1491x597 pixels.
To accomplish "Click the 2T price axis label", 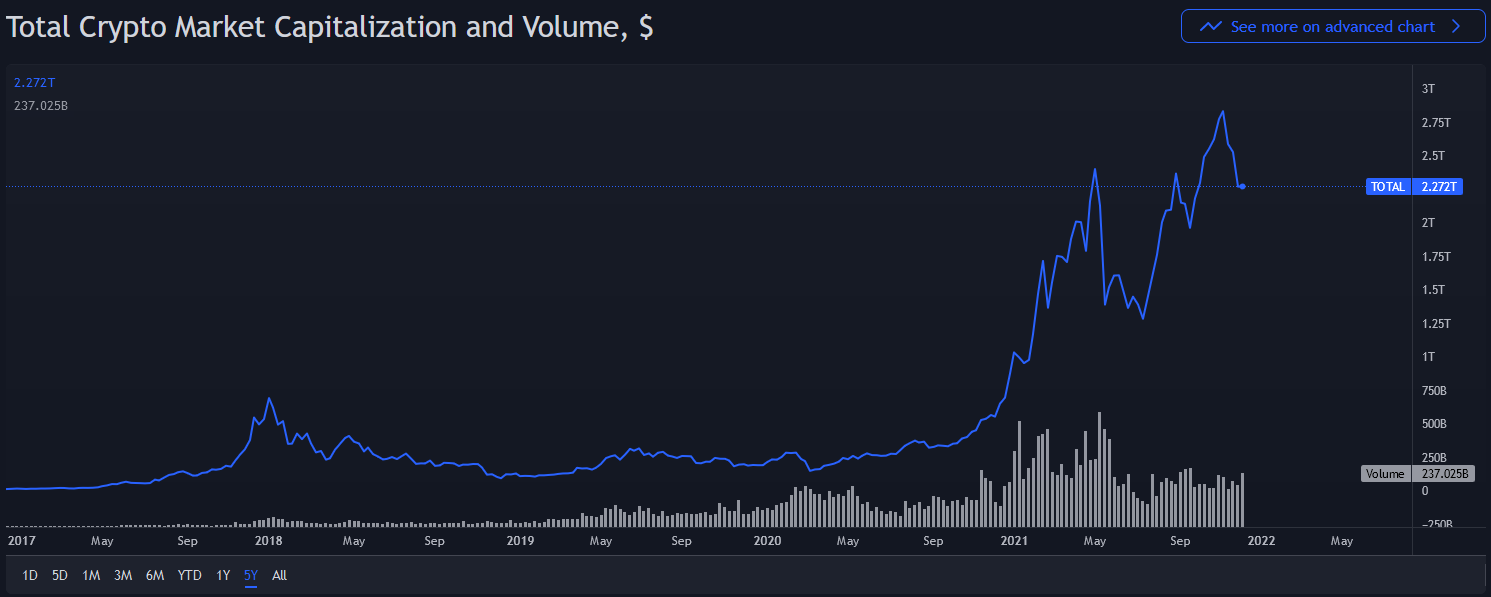I will click(1428, 222).
